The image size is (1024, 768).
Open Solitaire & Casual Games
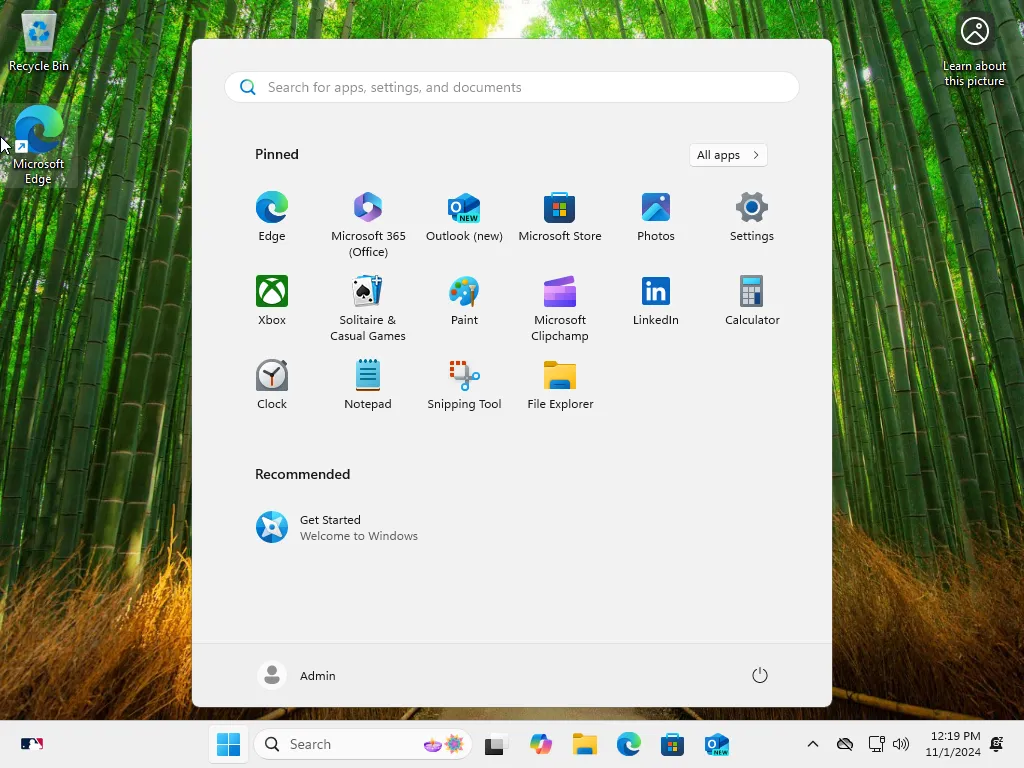click(368, 308)
